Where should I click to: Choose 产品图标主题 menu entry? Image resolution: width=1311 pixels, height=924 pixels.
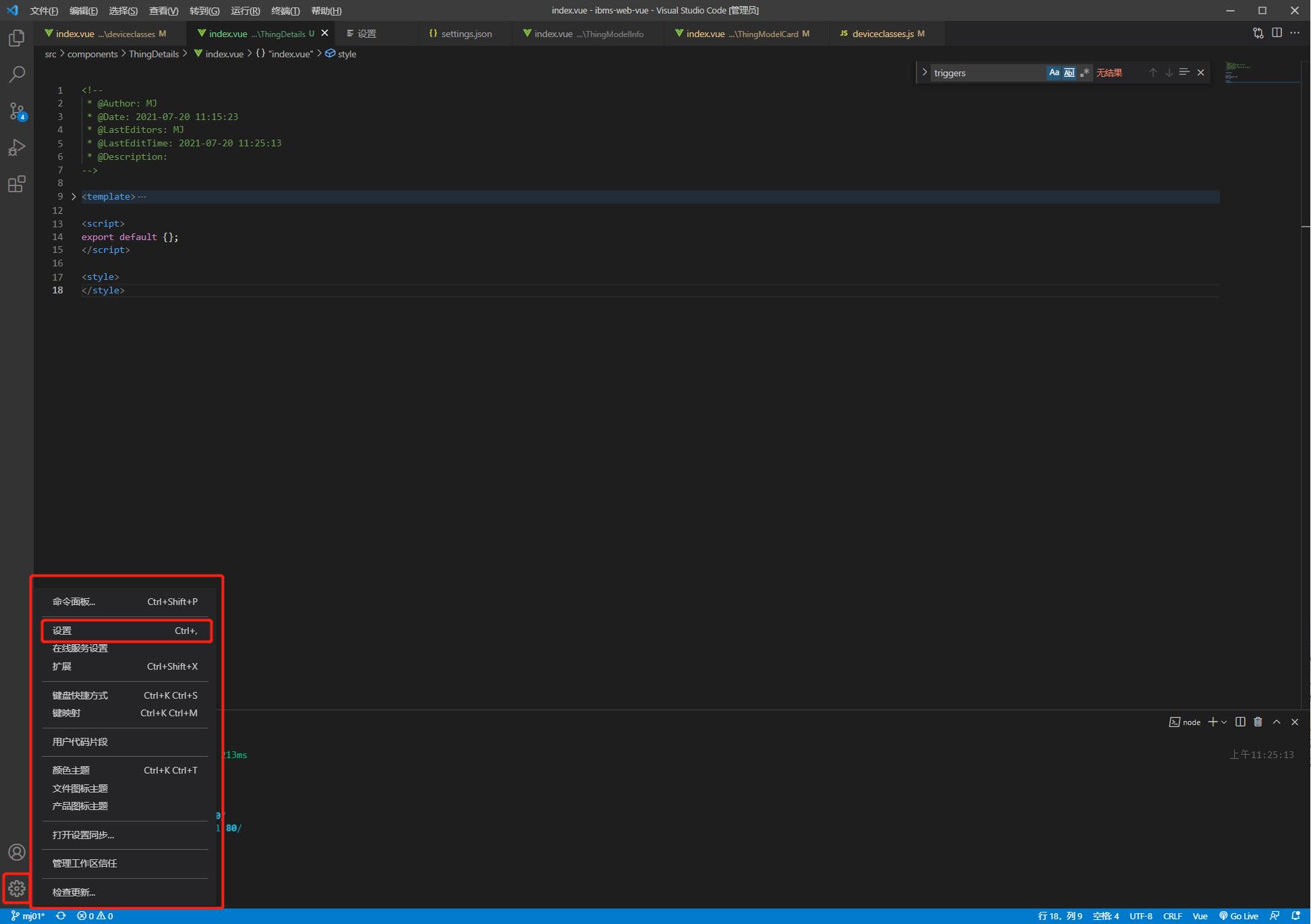tap(125, 806)
